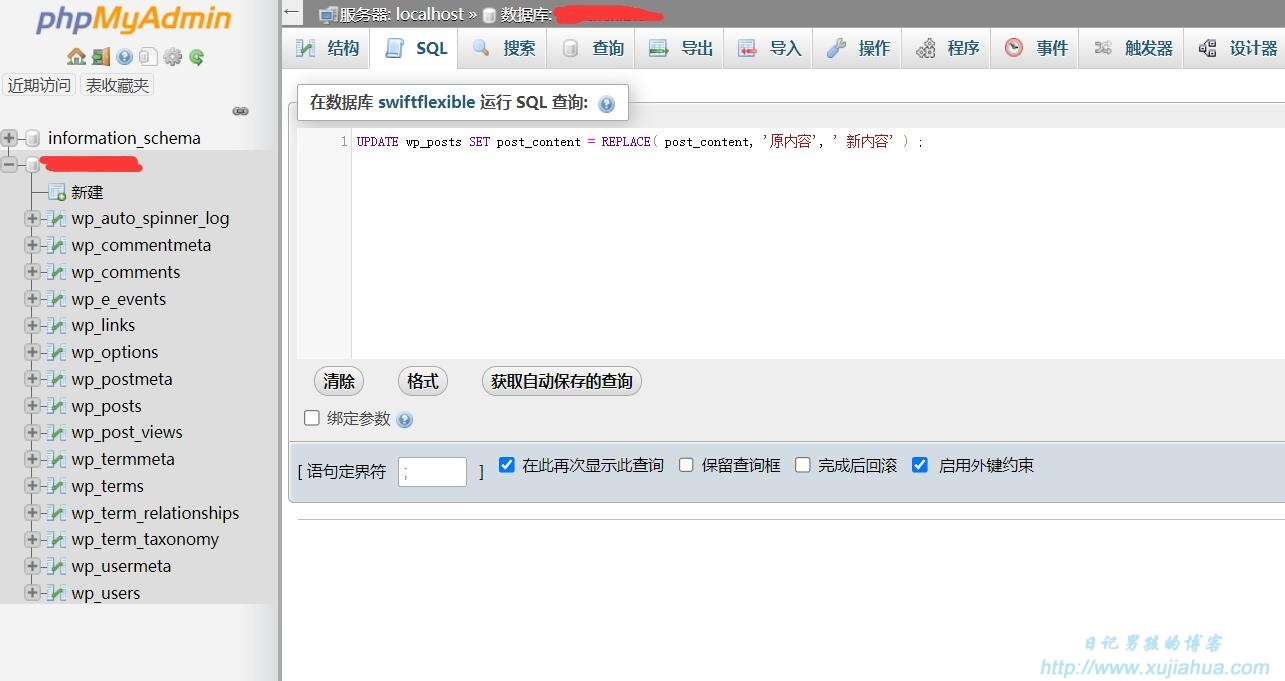Click the 新建 table link
Viewport: 1285px width, 681px height.
pyautogui.click(x=87, y=192)
